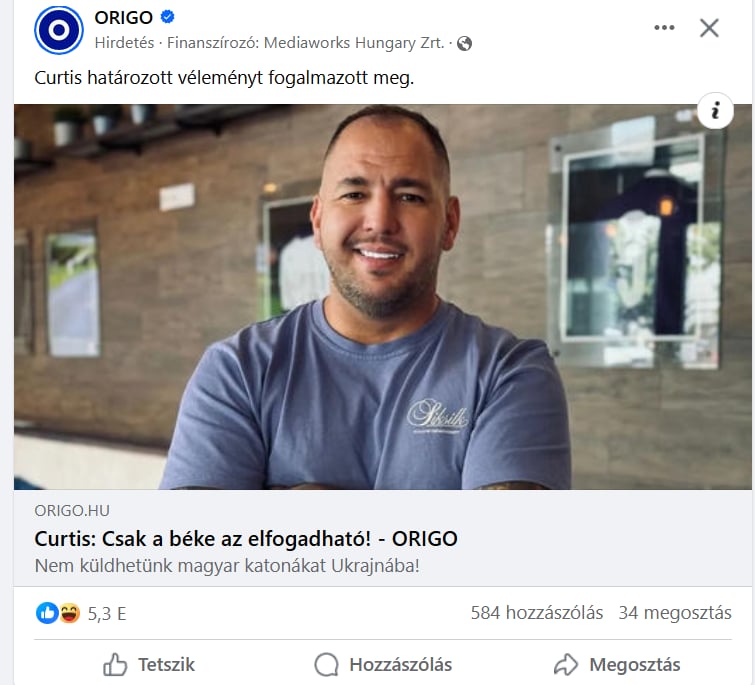Share the post via Megosztás button
Viewport: 755px width, 685px height.
click(x=617, y=665)
